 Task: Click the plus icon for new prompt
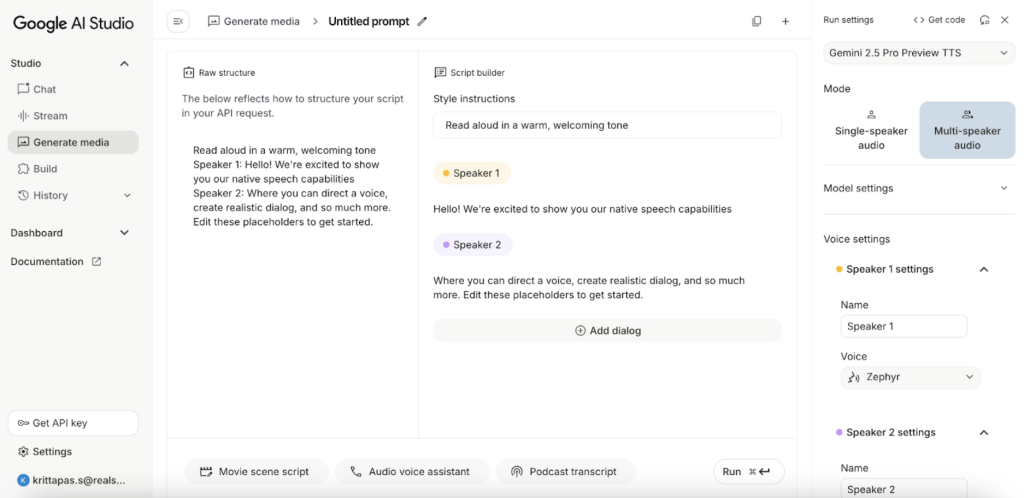click(785, 21)
